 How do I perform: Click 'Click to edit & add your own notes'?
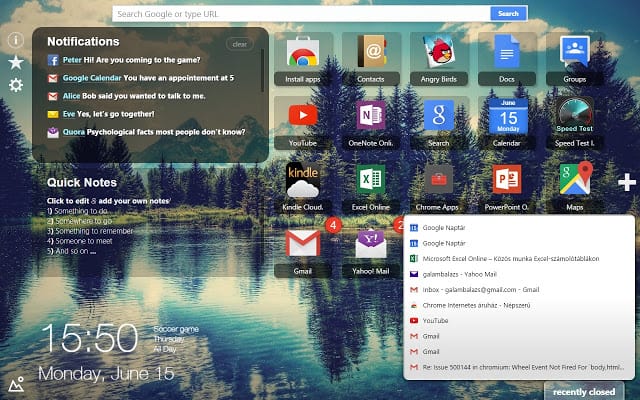(x=108, y=201)
